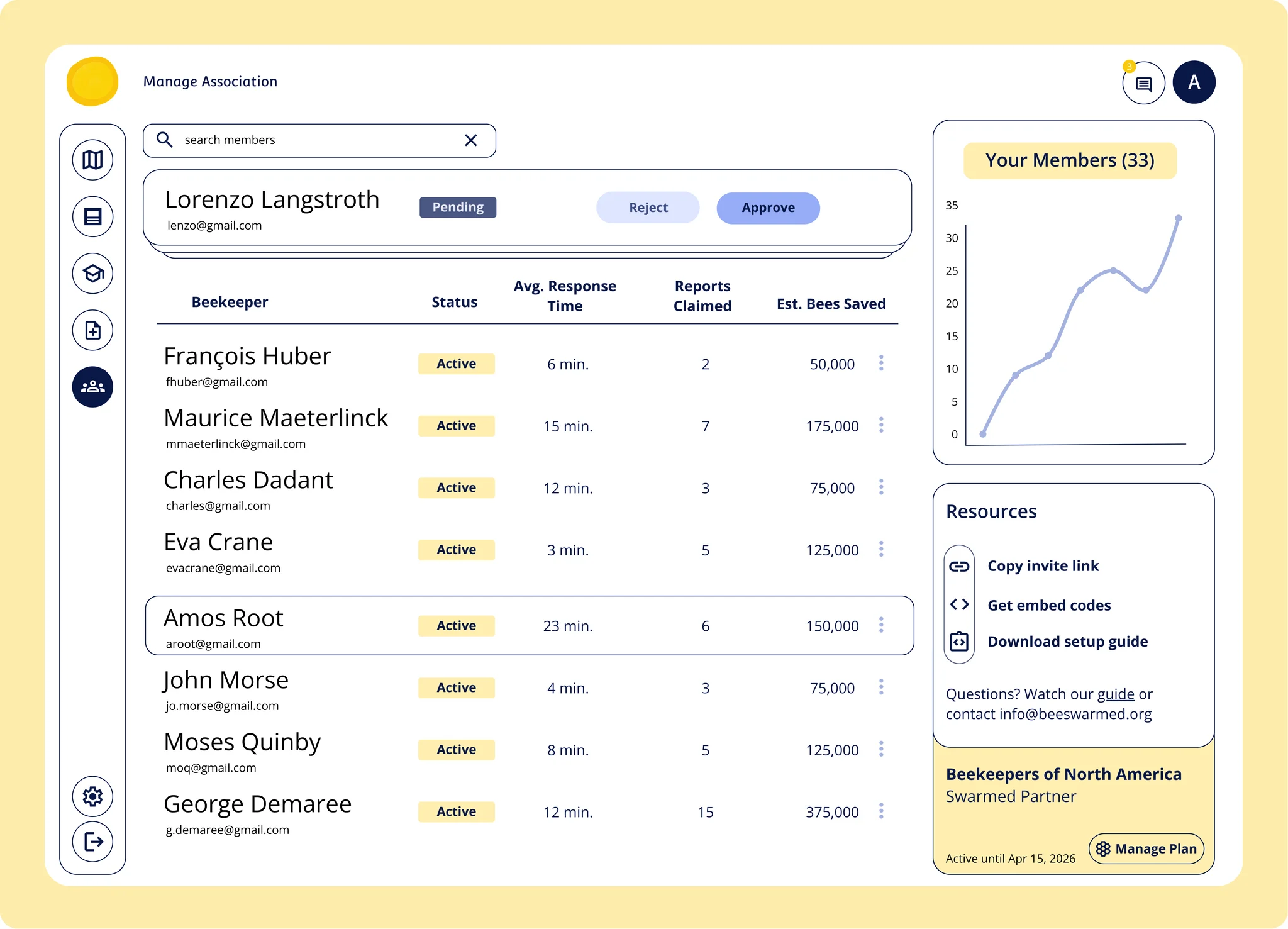
Task: Log out using the sign-out icon
Action: [92, 842]
